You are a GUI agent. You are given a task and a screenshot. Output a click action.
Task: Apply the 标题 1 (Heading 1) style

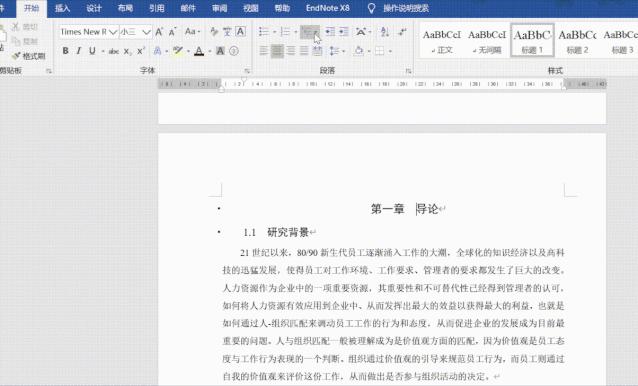coord(532,41)
